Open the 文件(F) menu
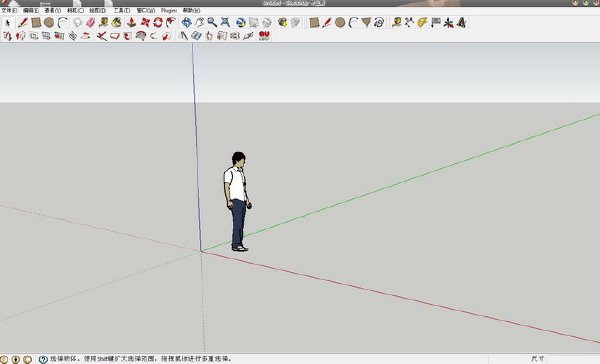 [9, 10]
